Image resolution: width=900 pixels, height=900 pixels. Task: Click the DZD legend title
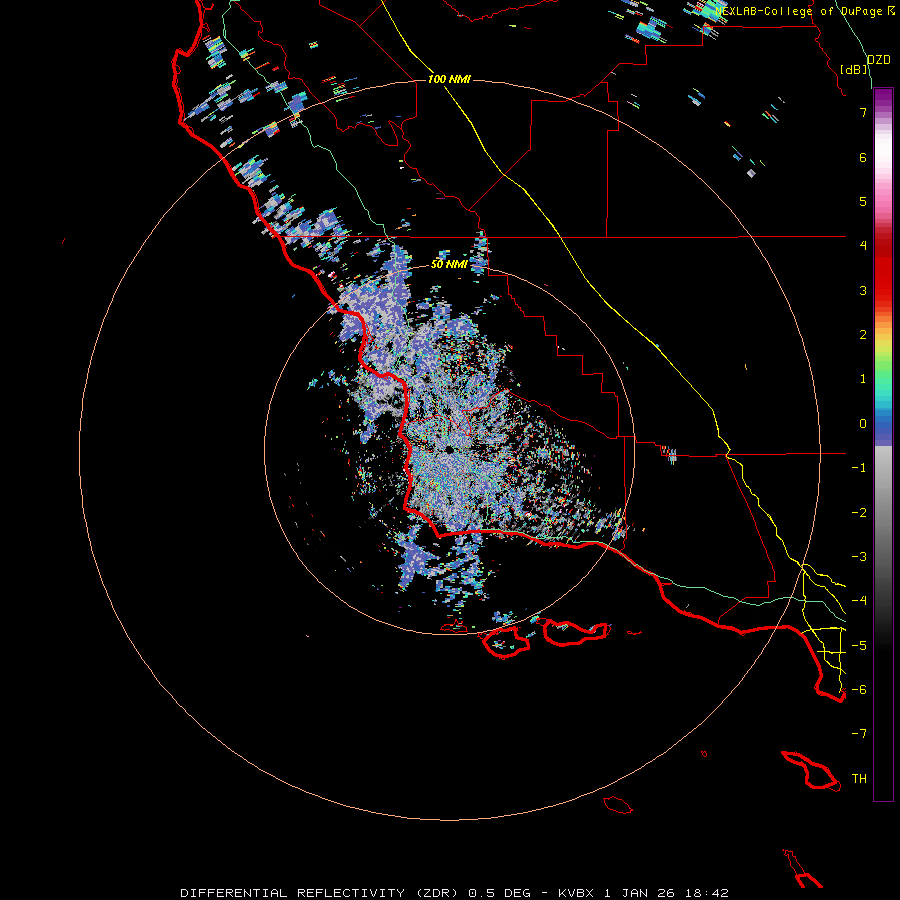(879, 60)
